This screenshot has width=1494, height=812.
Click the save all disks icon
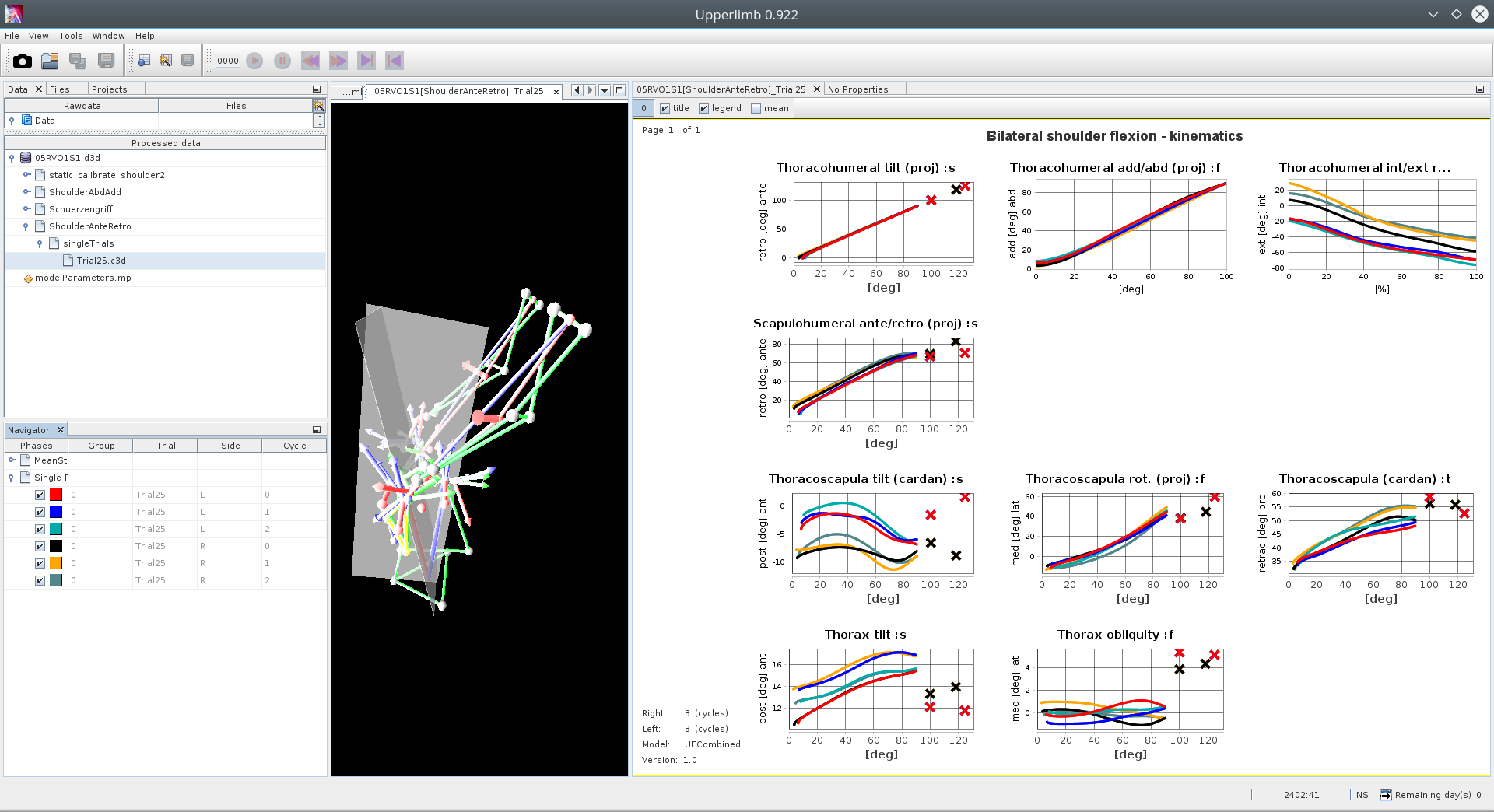click(x=78, y=61)
